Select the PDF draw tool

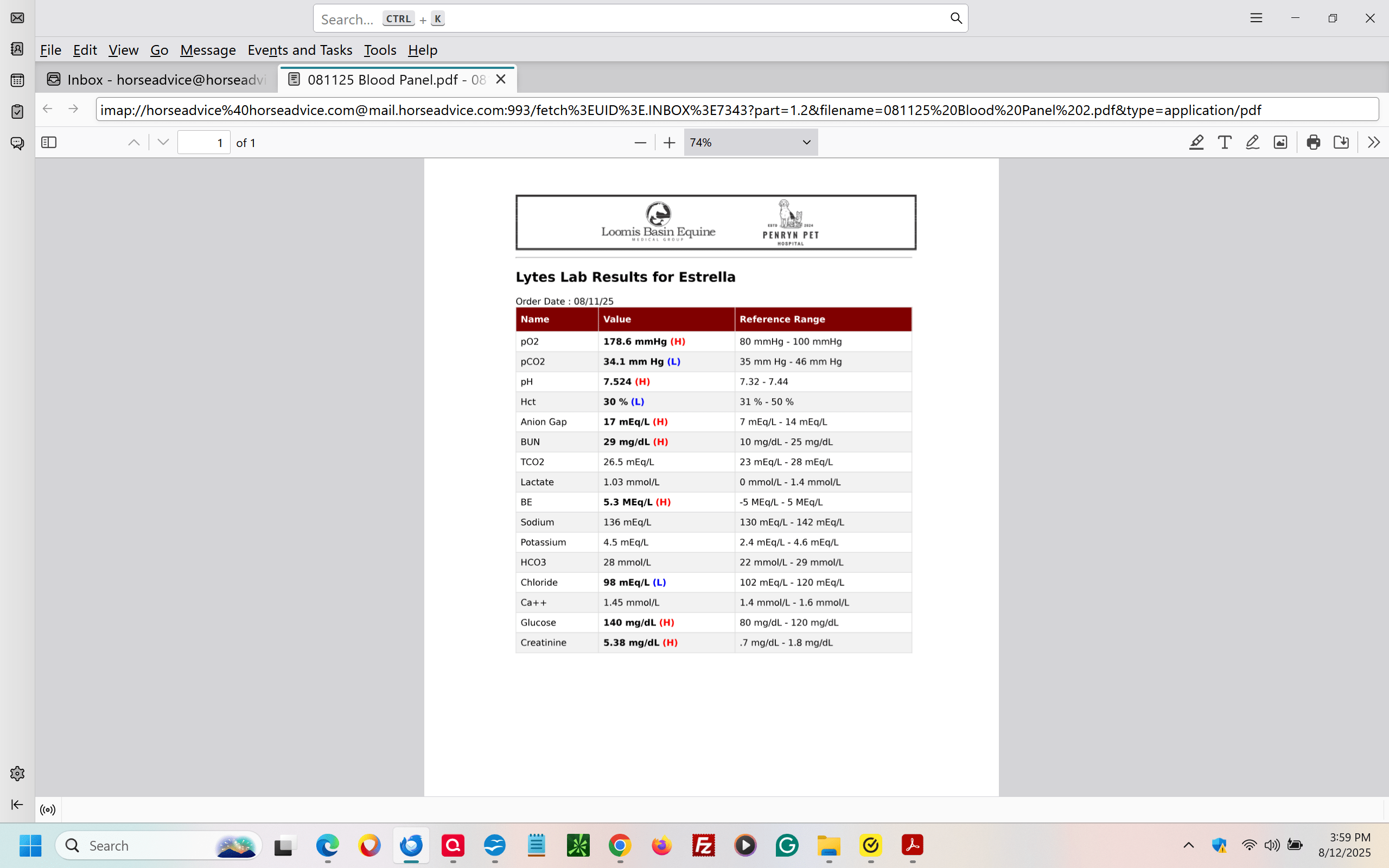coord(1252,142)
